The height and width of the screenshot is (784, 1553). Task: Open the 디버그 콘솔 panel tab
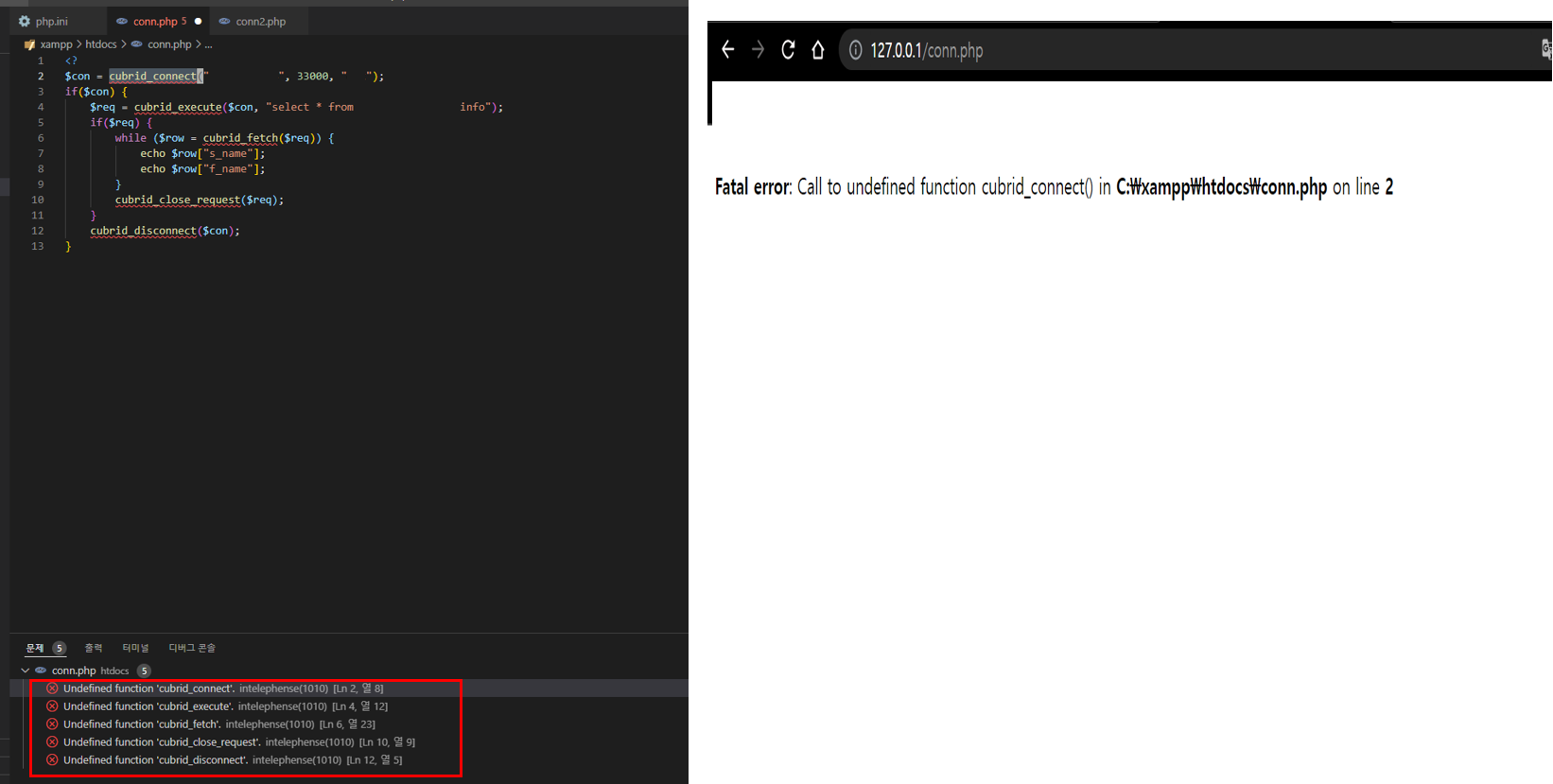tap(192, 648)
